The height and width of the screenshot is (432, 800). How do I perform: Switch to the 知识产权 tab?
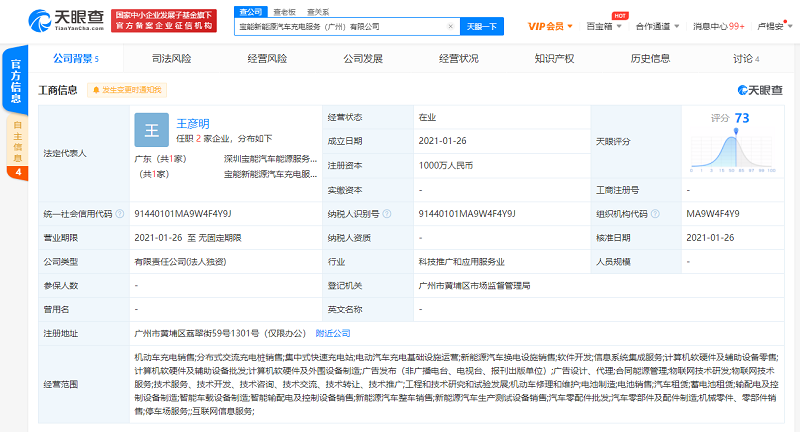click(554, 59)
